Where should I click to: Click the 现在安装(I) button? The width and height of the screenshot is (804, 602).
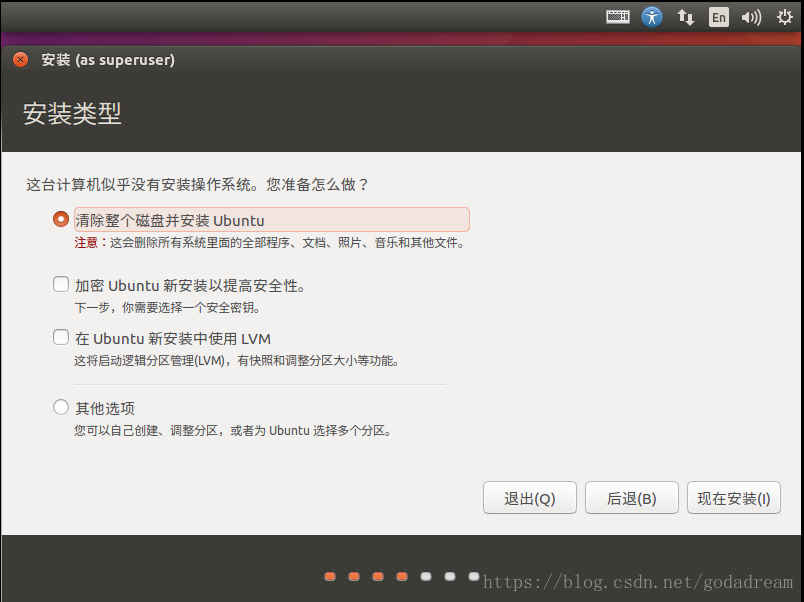click(x=734, y=497)
